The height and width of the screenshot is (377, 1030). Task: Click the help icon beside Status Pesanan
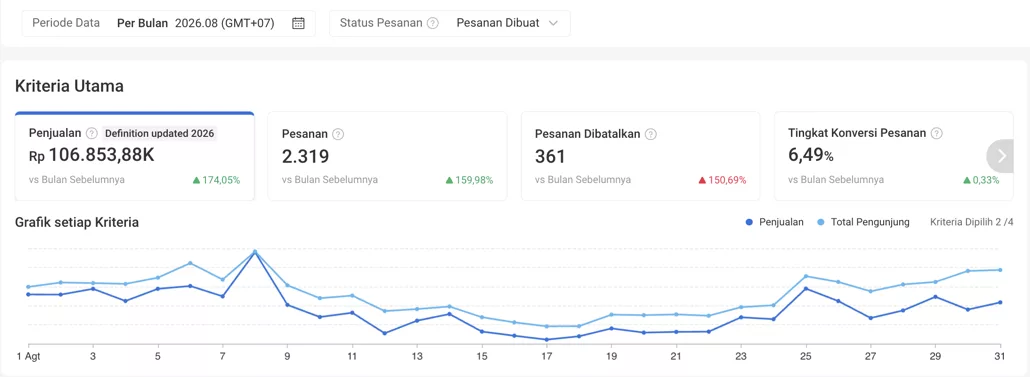point(433,23)
